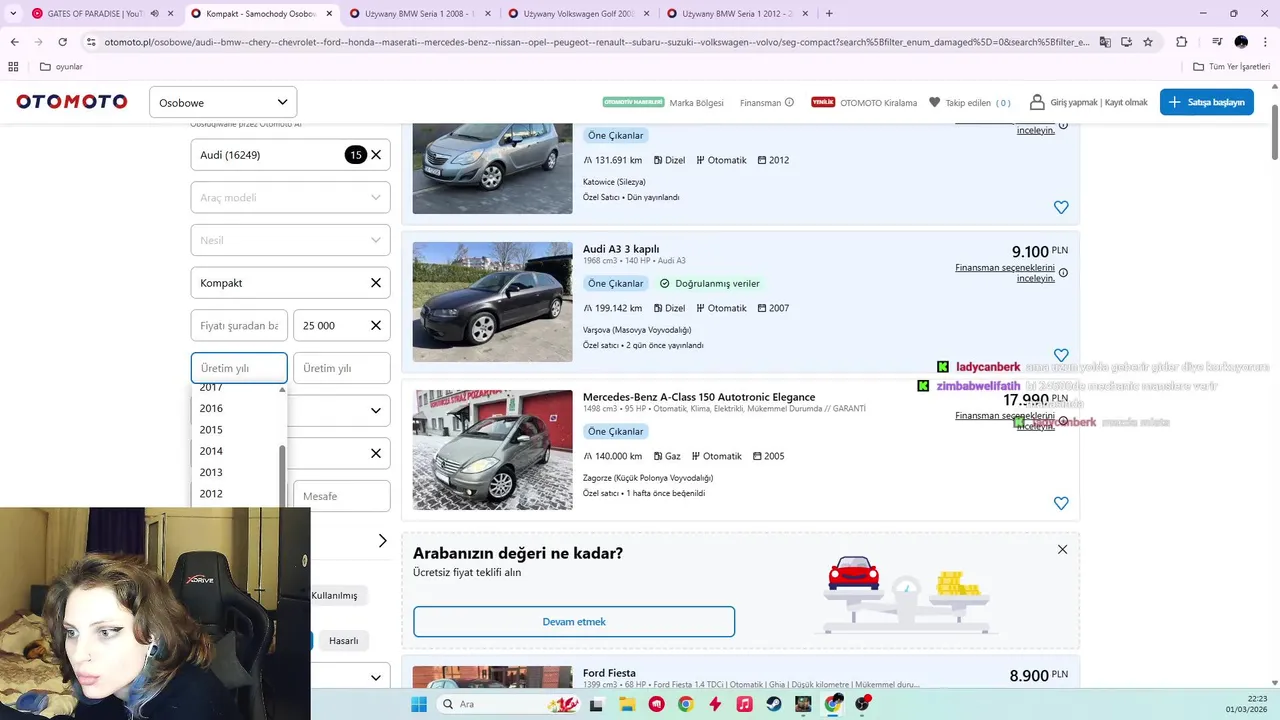Click the Hasarlı filter button
Screen dimensions: 1280x720
pos(343,641)
